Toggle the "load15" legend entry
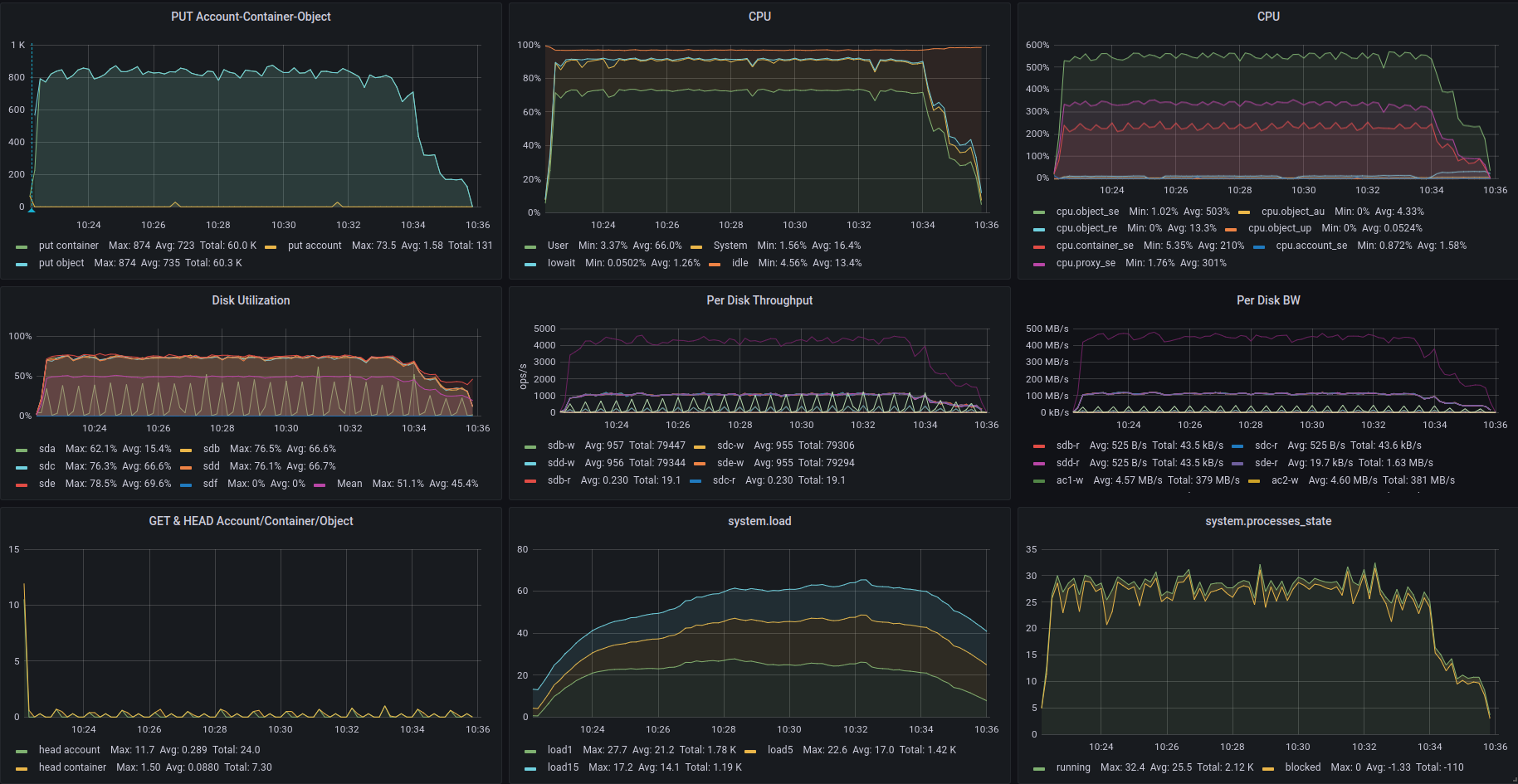 (563, 767)
